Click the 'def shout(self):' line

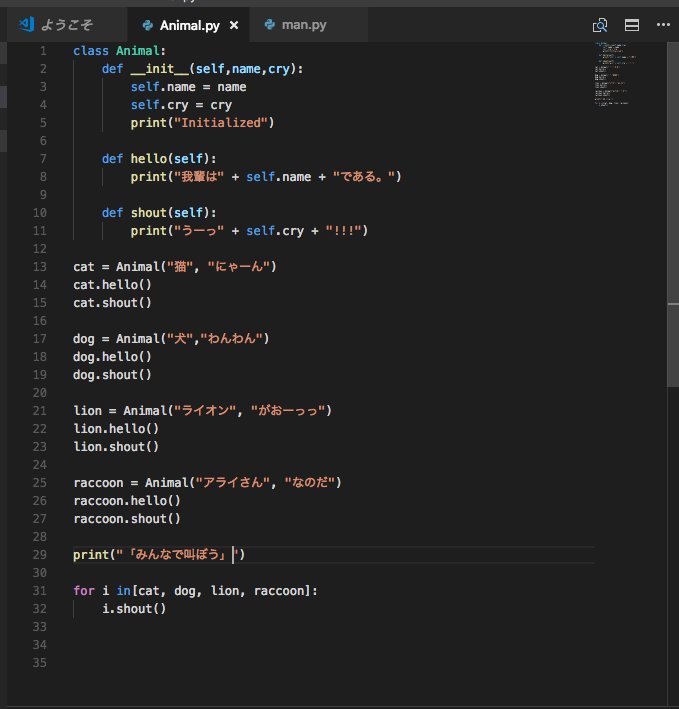click(x=159, y=213)
